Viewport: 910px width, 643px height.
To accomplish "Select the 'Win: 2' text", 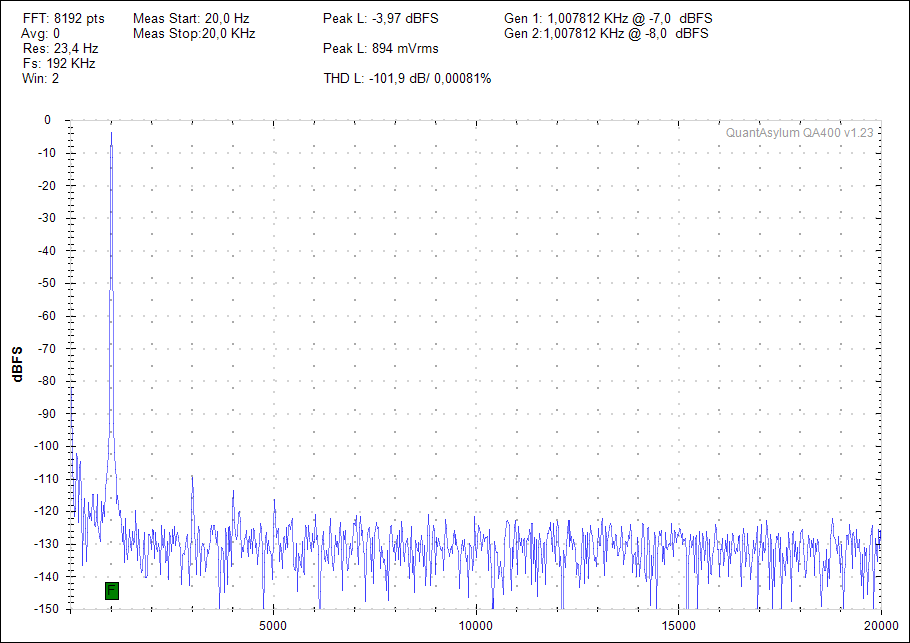I will click(x=41, y=79).
